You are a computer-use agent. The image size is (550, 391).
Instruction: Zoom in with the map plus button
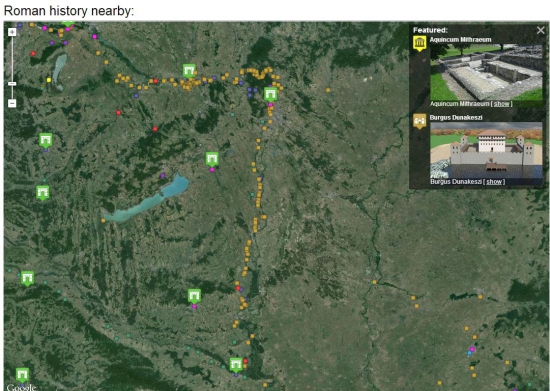pos(12,32)
